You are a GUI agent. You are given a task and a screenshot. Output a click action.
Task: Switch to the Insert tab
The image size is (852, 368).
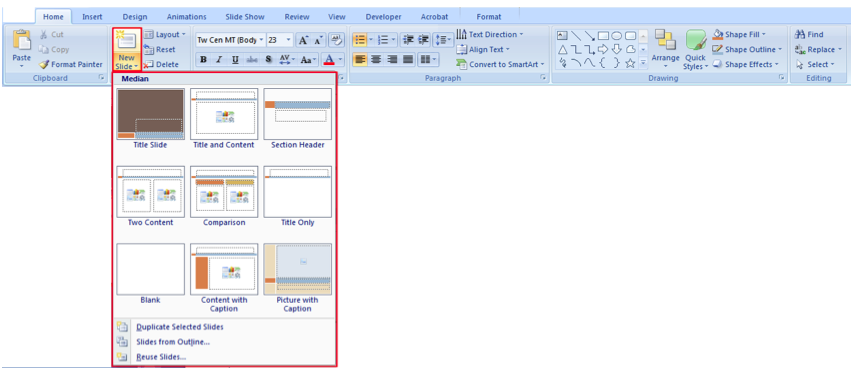92,17
